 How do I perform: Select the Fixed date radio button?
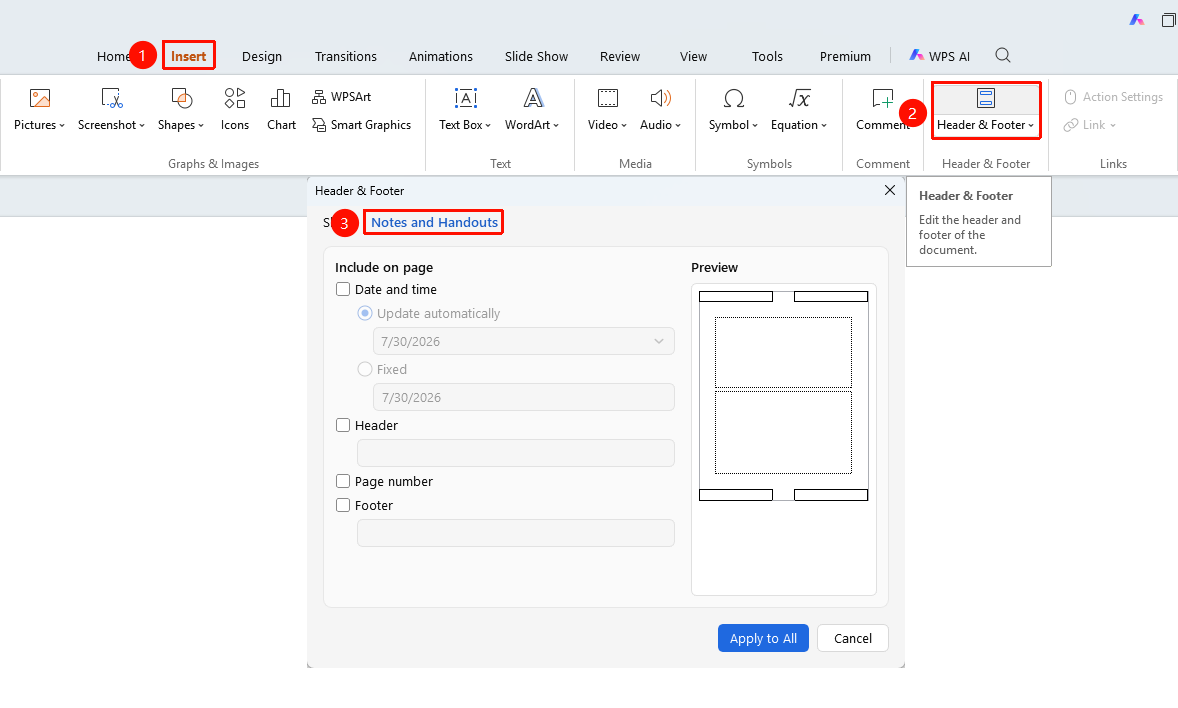pos(364,369)
